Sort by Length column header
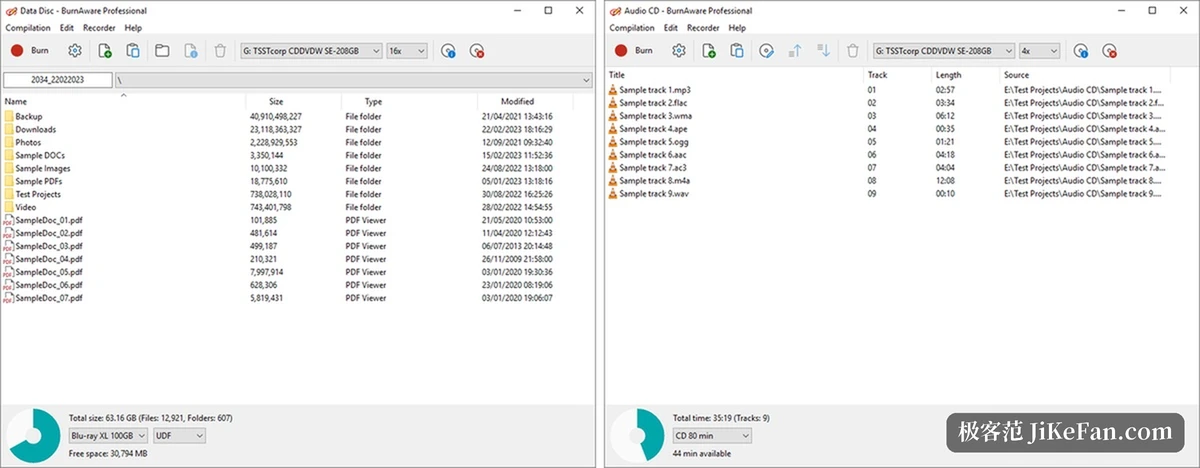This screenshot has height=468, width=1200. (x=966, y=75)
